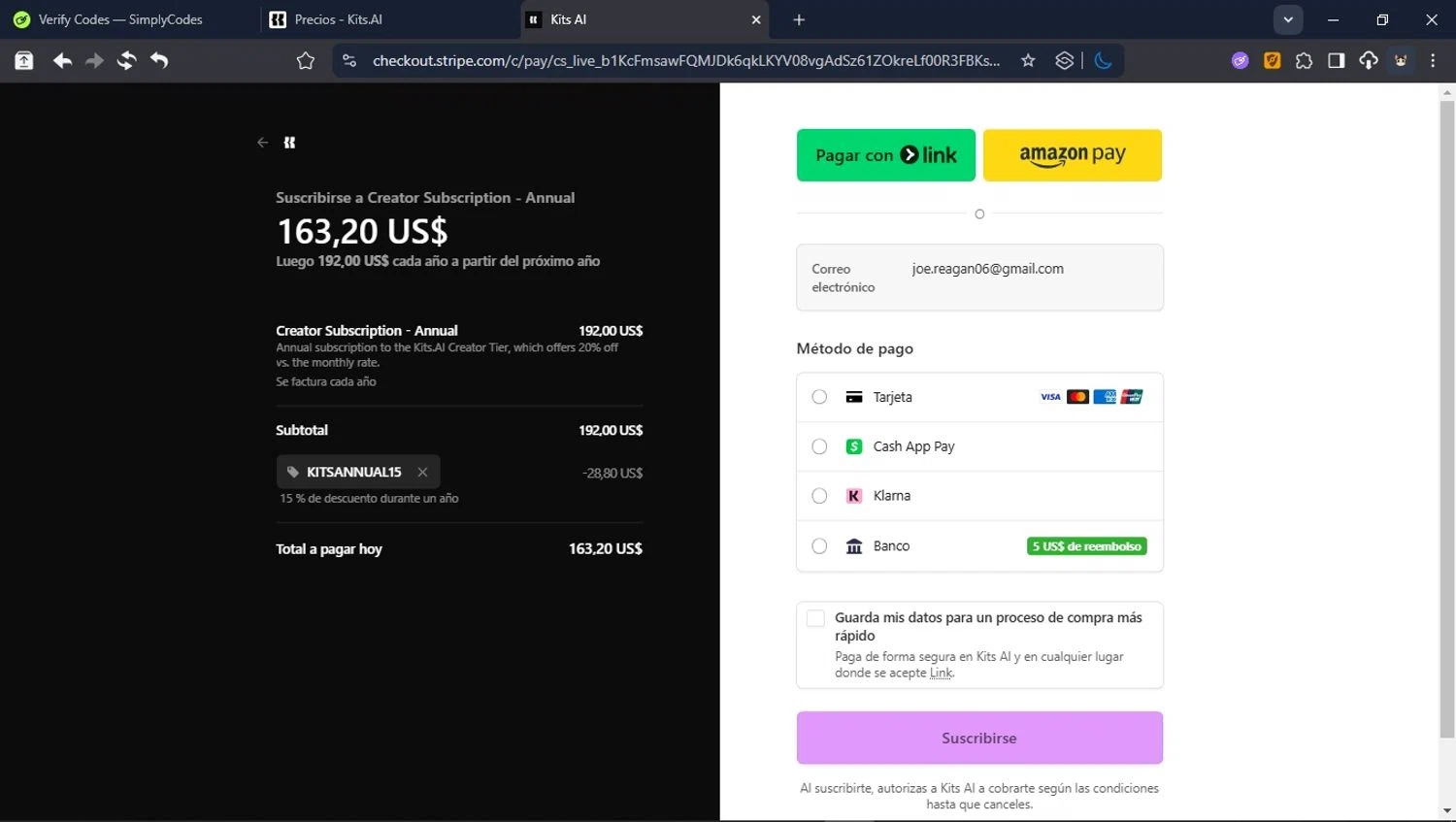Click the 163,20 US$ headline price
This screenshot has height=822, width=1456.
362,232
